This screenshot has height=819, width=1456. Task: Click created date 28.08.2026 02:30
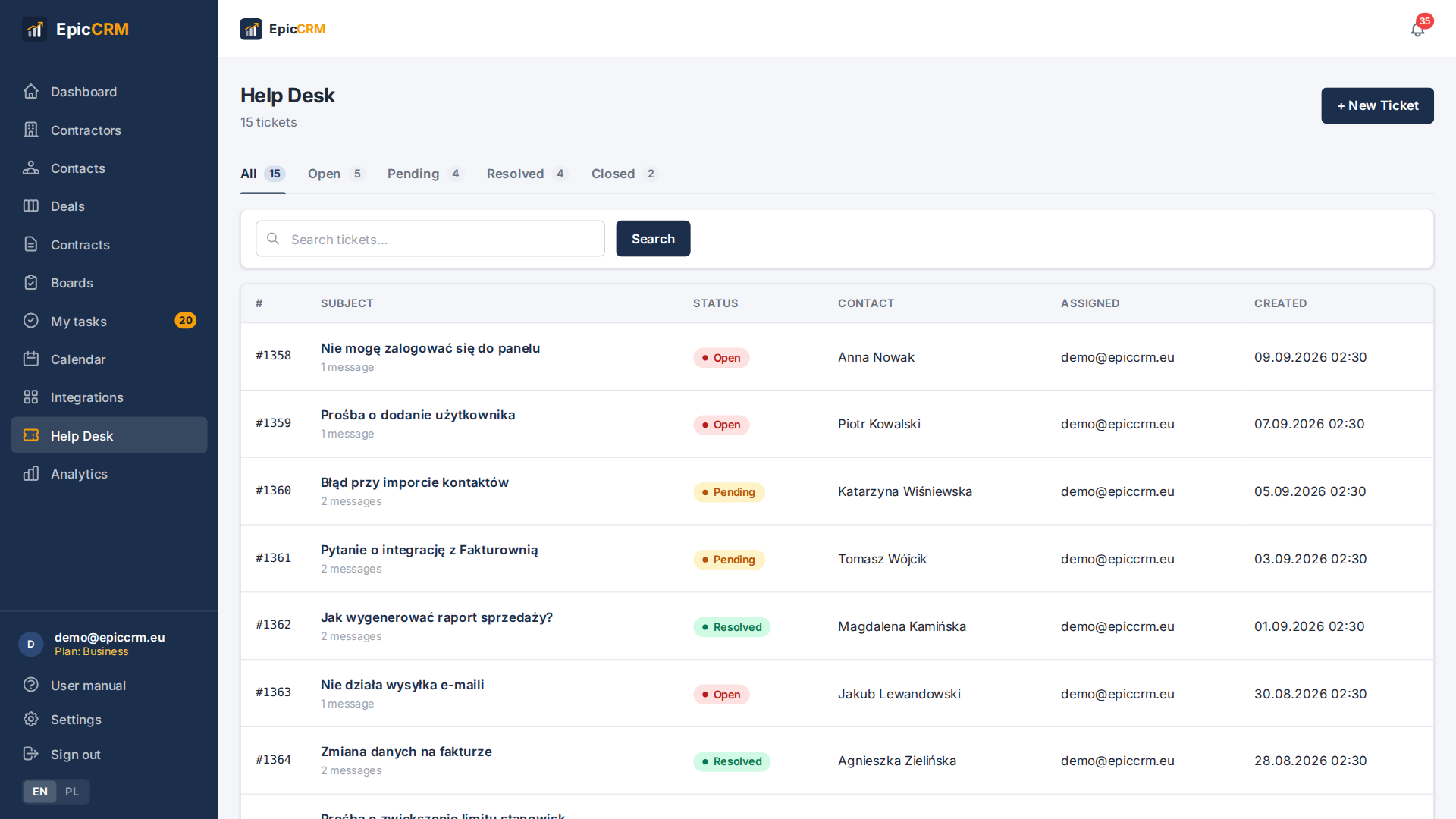tap(1310, 761)
